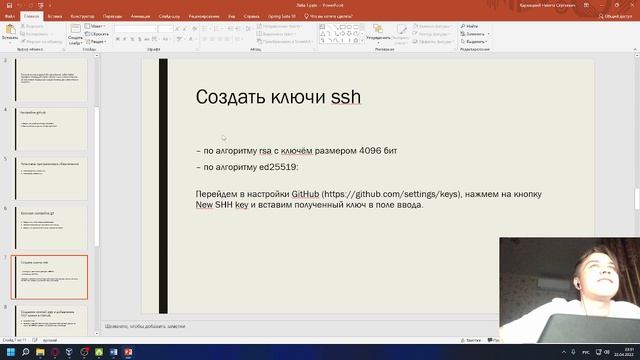This screenshot has width=640, height=360.
Task: Open the Notes (Заметки) status bar button
Action: click(471, 340)
